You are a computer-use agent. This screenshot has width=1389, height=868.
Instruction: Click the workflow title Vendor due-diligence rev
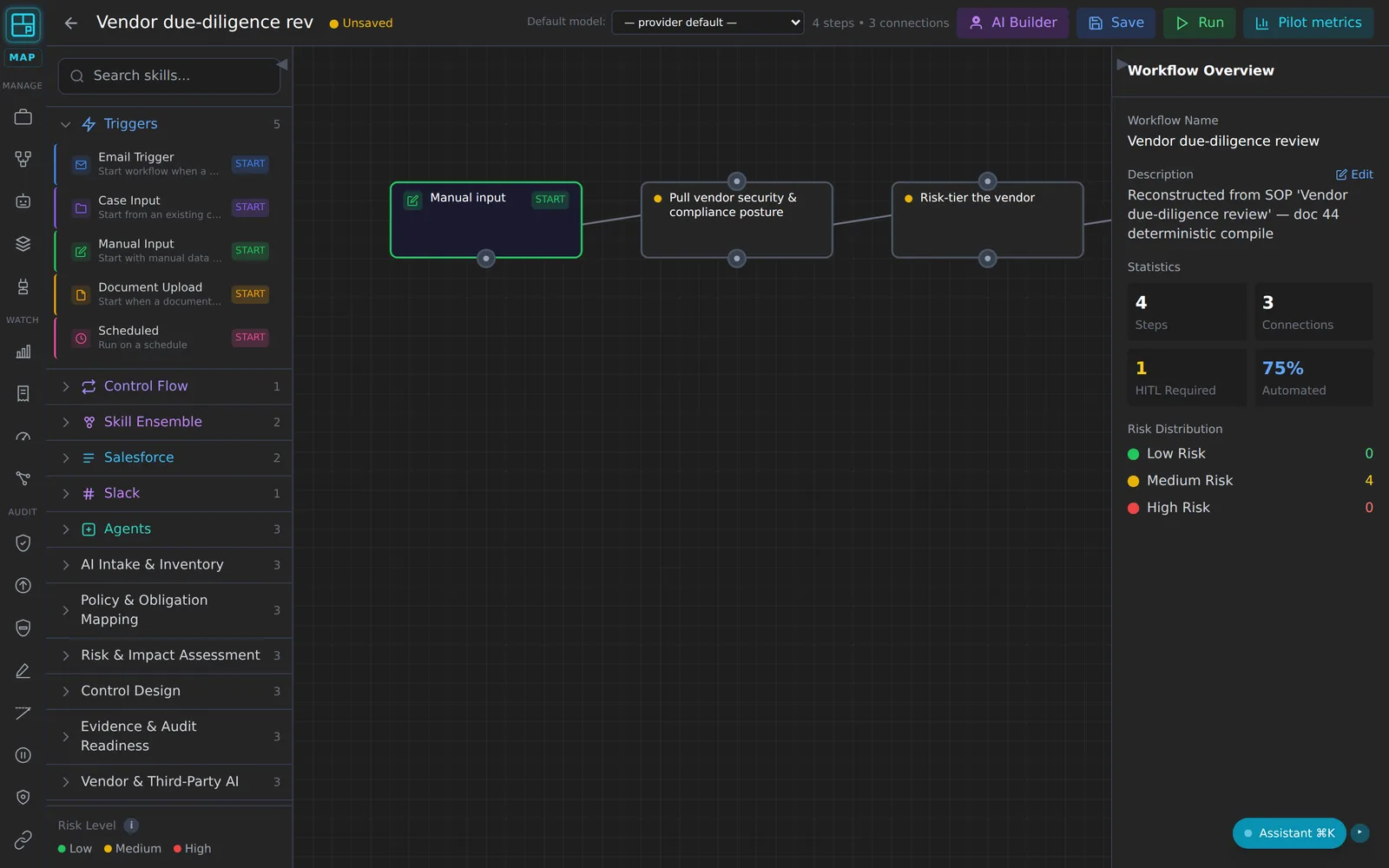pyautogui.click(x=205, y=23)
